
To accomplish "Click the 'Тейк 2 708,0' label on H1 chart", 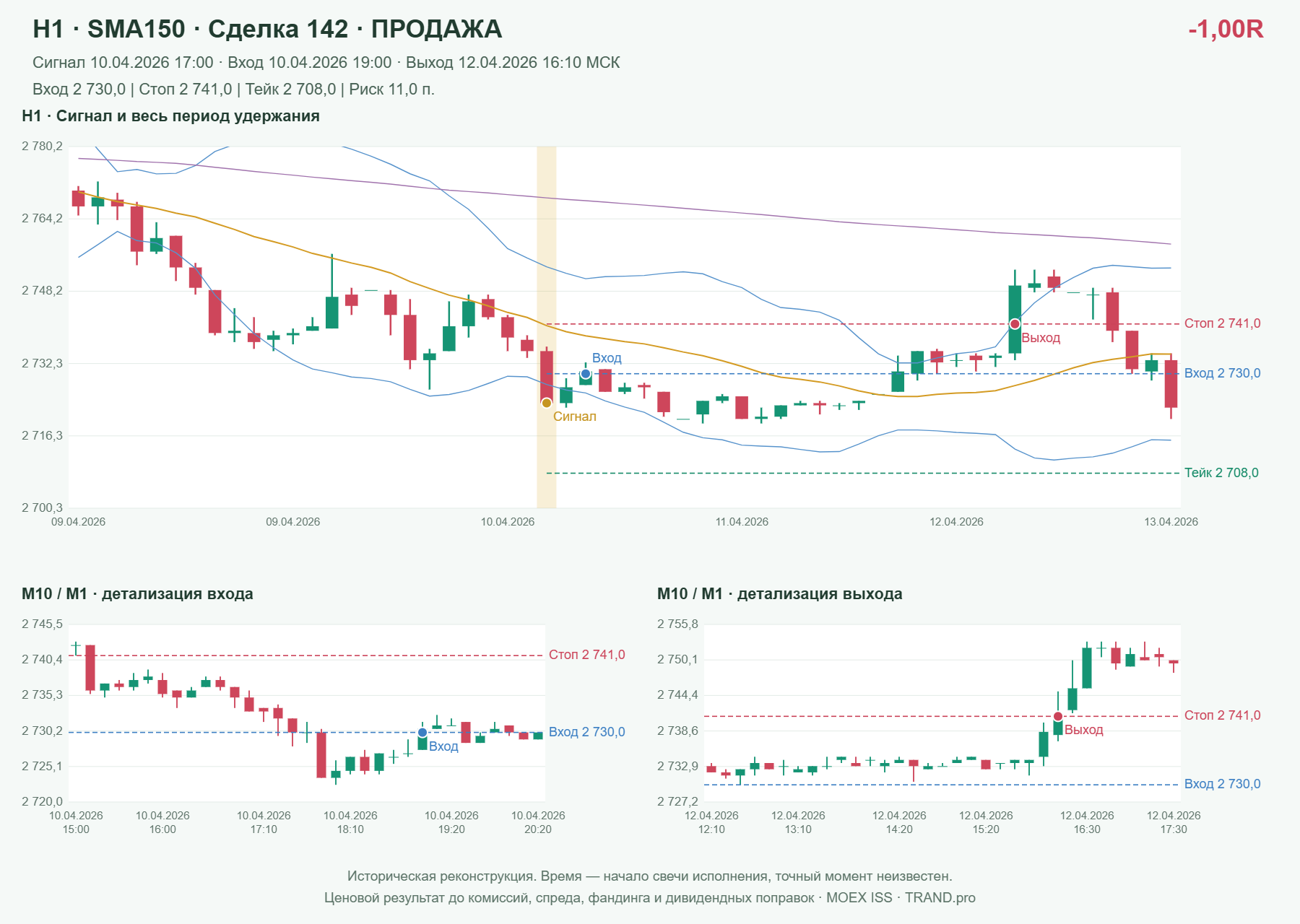I will coord(1221,473).
